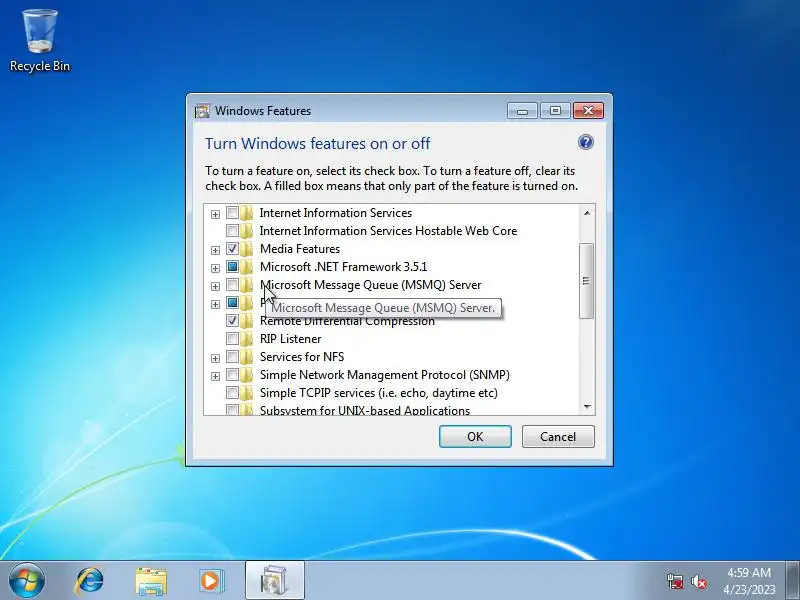The image size is (800, 600).
Task: Launch Windows Media Player from the taskbar
Action: point(211,581)
